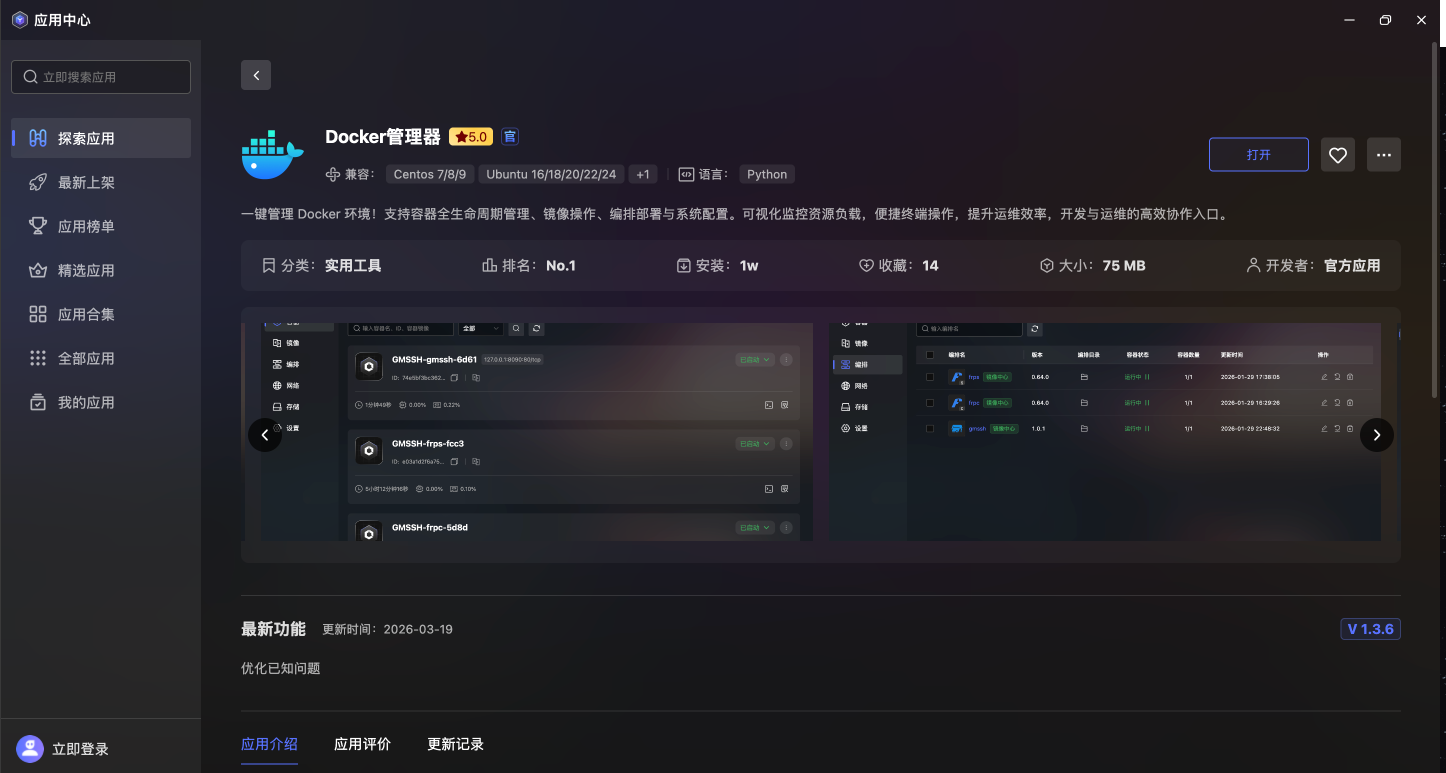
Task: Open the three-dots more options menu
Action: [x=1384, y=155]
